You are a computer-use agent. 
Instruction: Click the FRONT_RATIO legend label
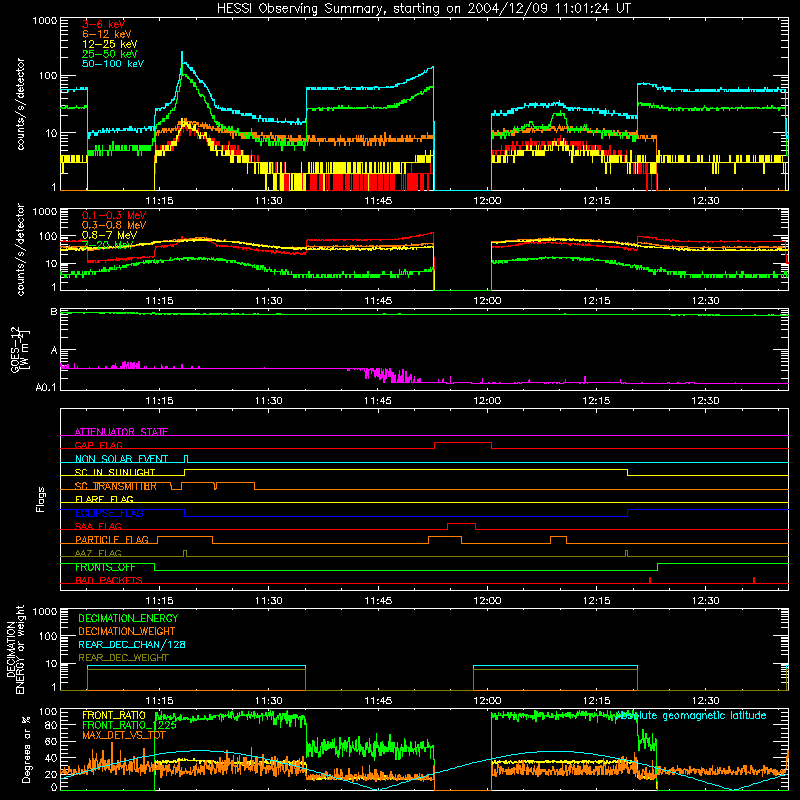(x=114, y=715)
